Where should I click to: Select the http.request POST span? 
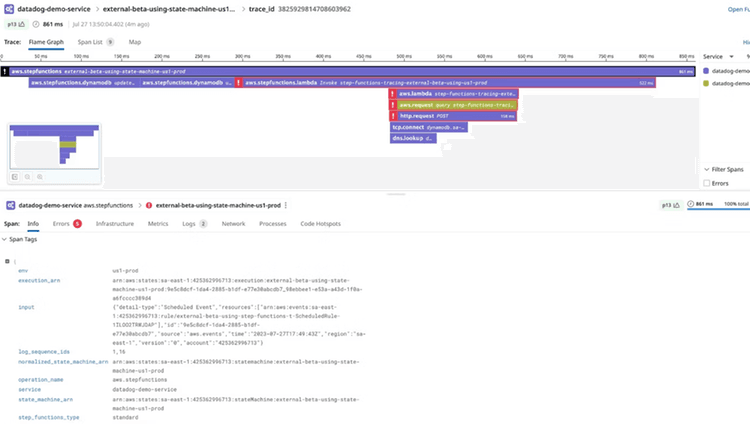(x=453, y=116)
